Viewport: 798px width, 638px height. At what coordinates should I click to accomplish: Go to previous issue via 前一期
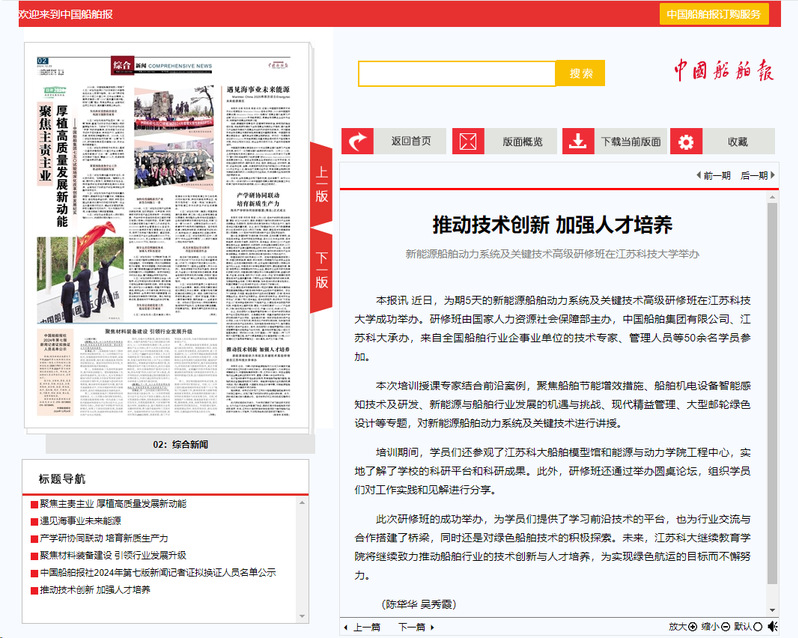pos(711,176)
